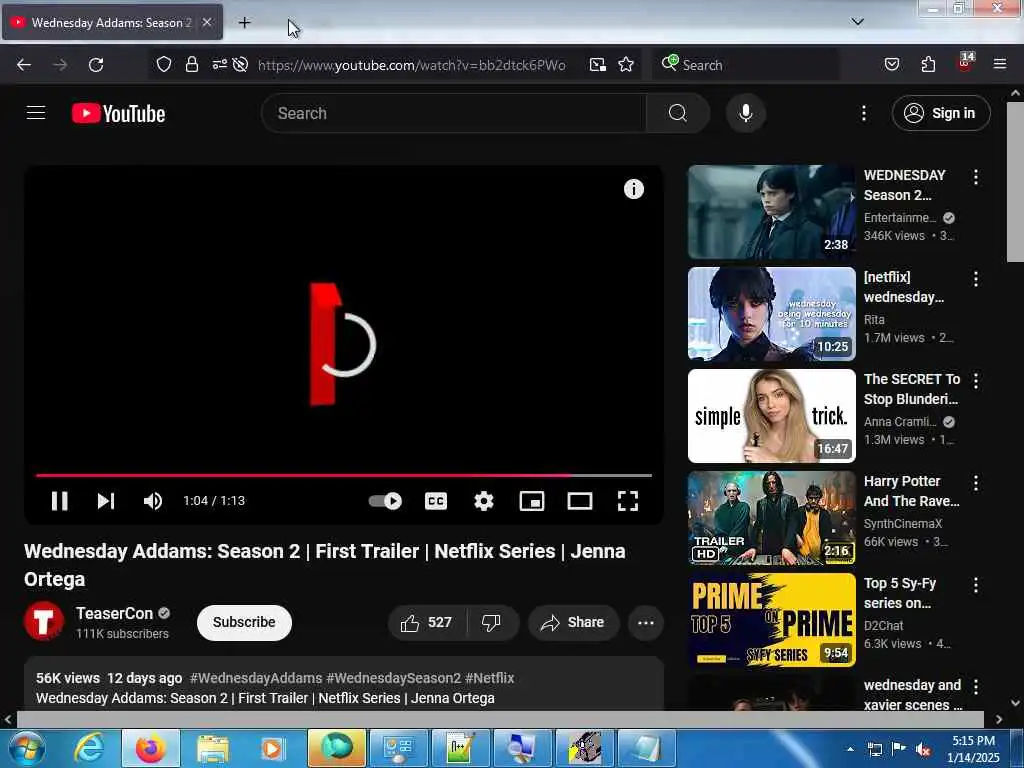The width and height of the screenshot is (1024, 768).
Task: Click the address bar URL
Action: pos(411,65)
